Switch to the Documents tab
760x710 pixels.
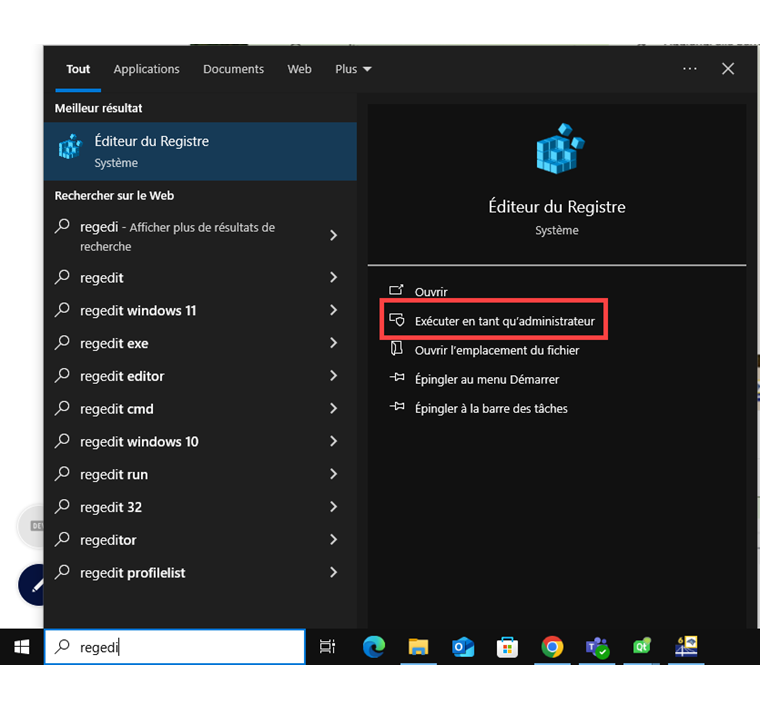(233, 69)
